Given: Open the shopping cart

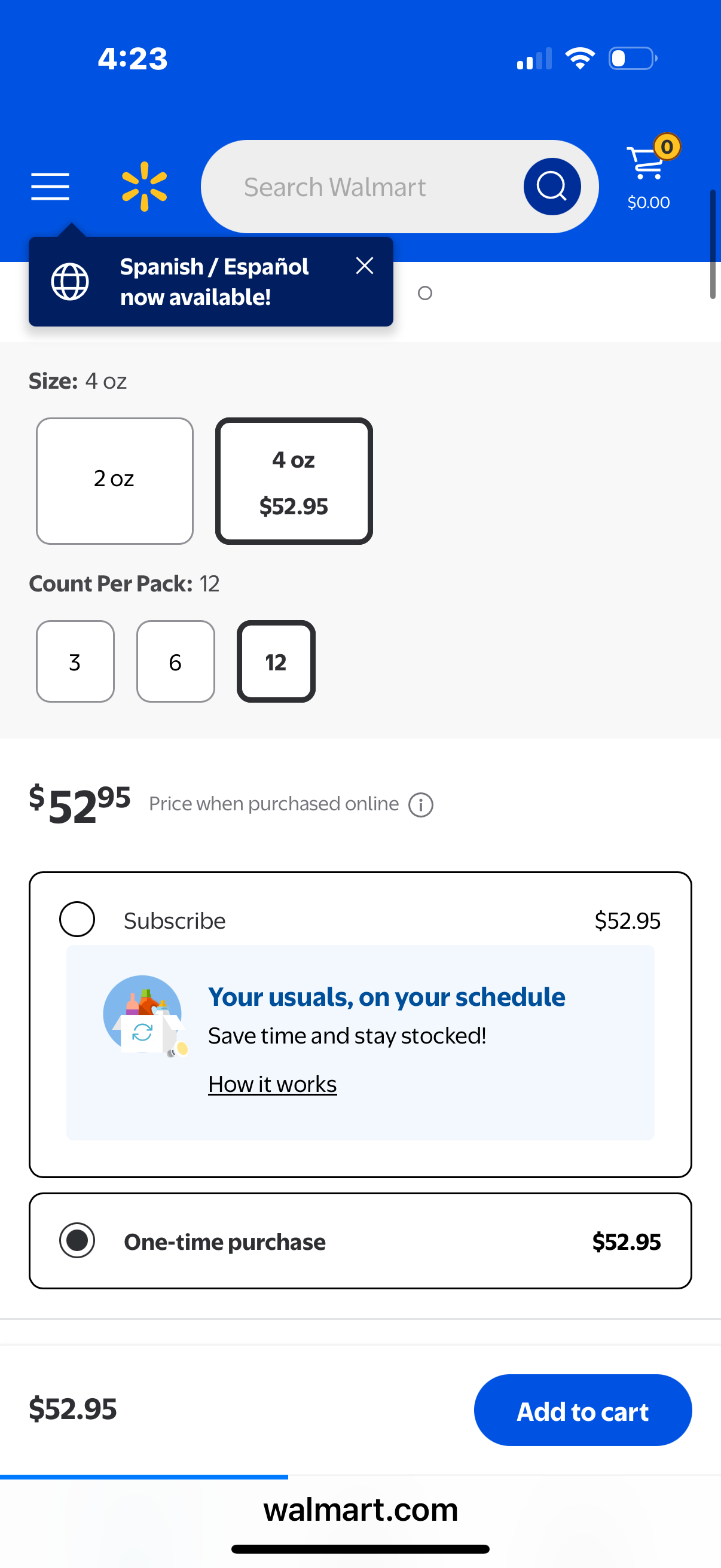Looking at the screenshot, I should pyautogui.click(x=650, y=172).
